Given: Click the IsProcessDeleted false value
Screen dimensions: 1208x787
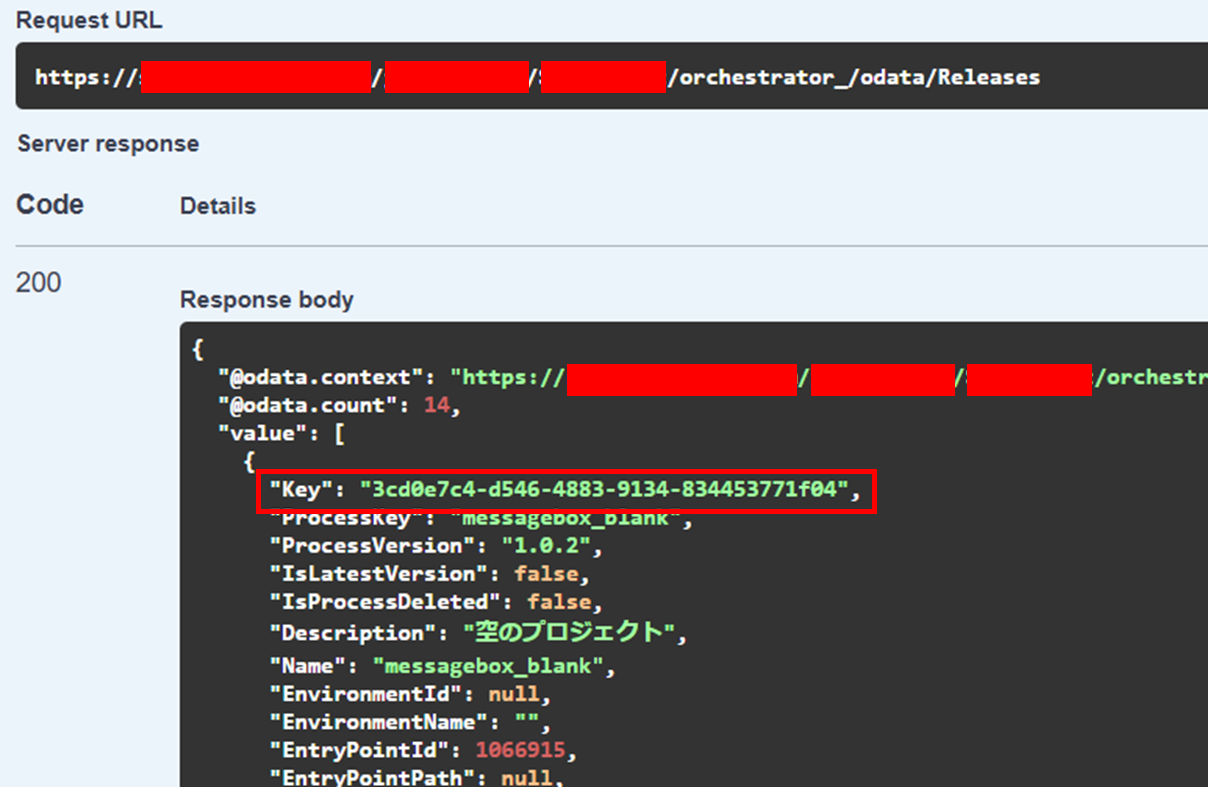Looking at the screenshot, I should pos(563,602).
